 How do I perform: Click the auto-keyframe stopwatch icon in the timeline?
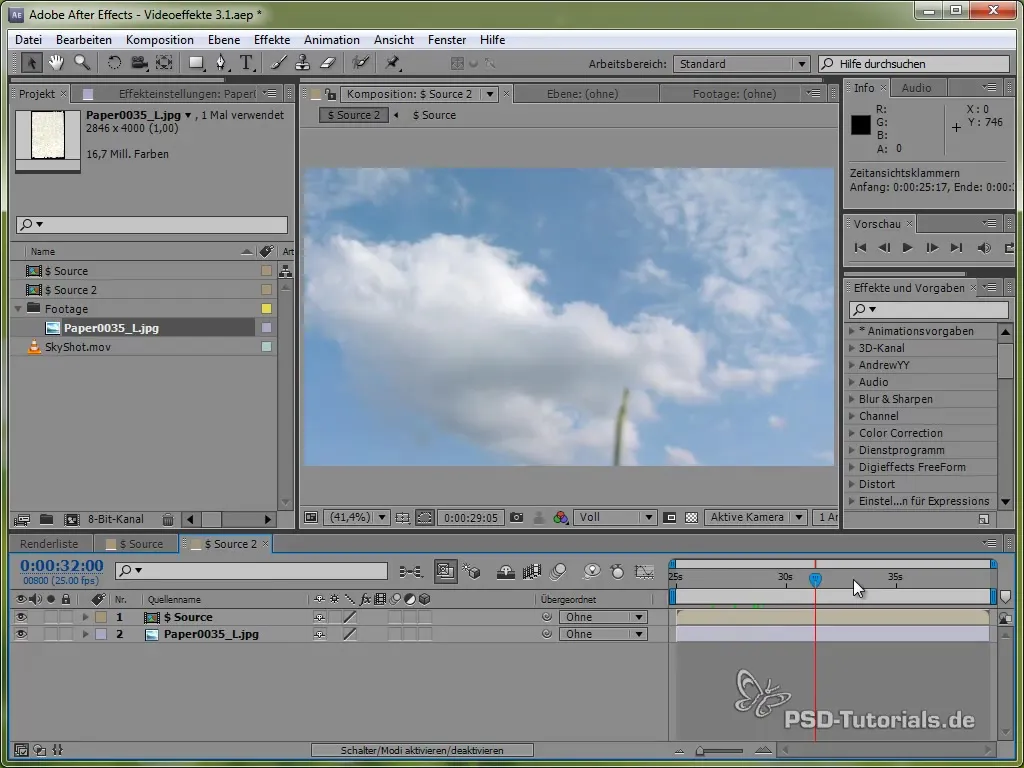(x=617, y=572)
